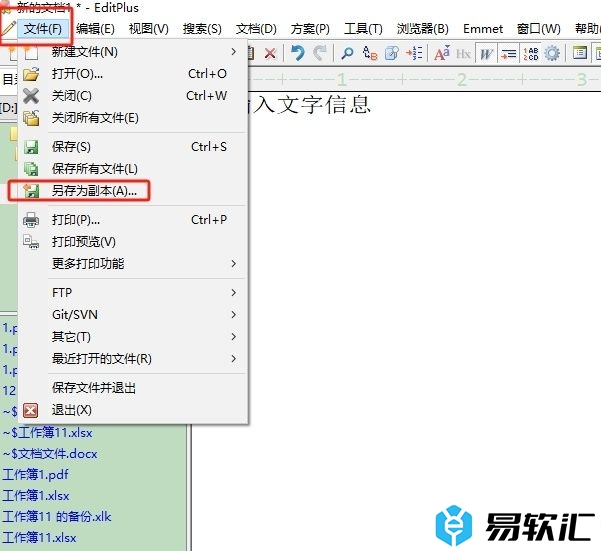Expand the 其它(T) submenu
Screen dimensions: 601x551
point(133,337)
